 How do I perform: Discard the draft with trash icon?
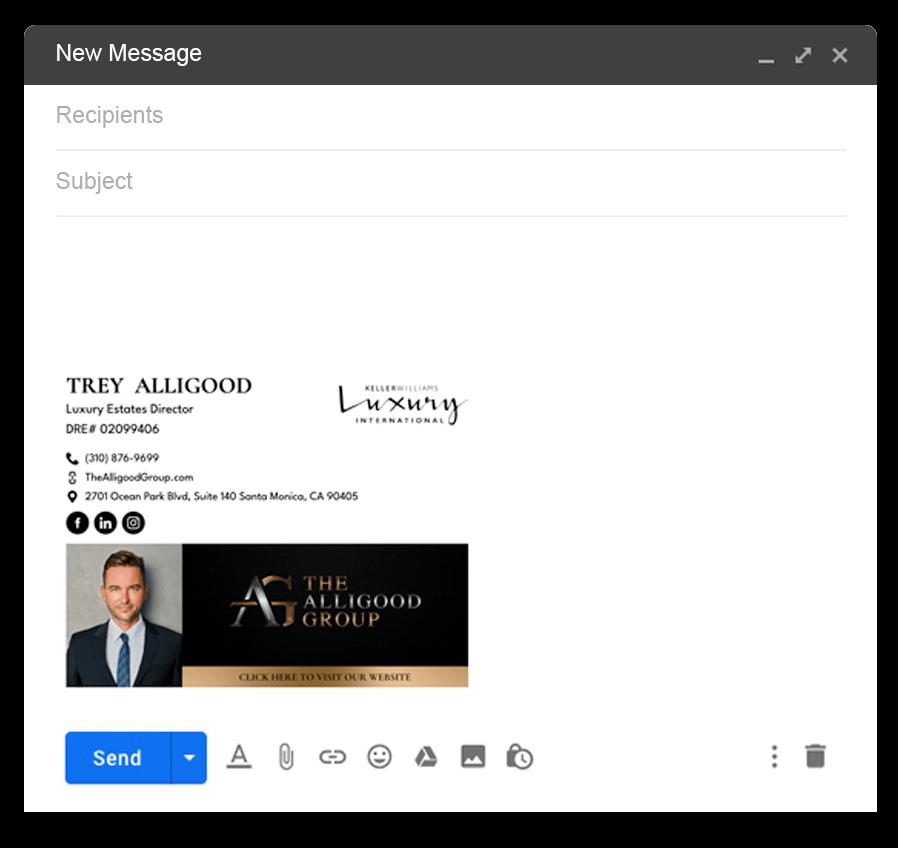click(x=816, y=756)
